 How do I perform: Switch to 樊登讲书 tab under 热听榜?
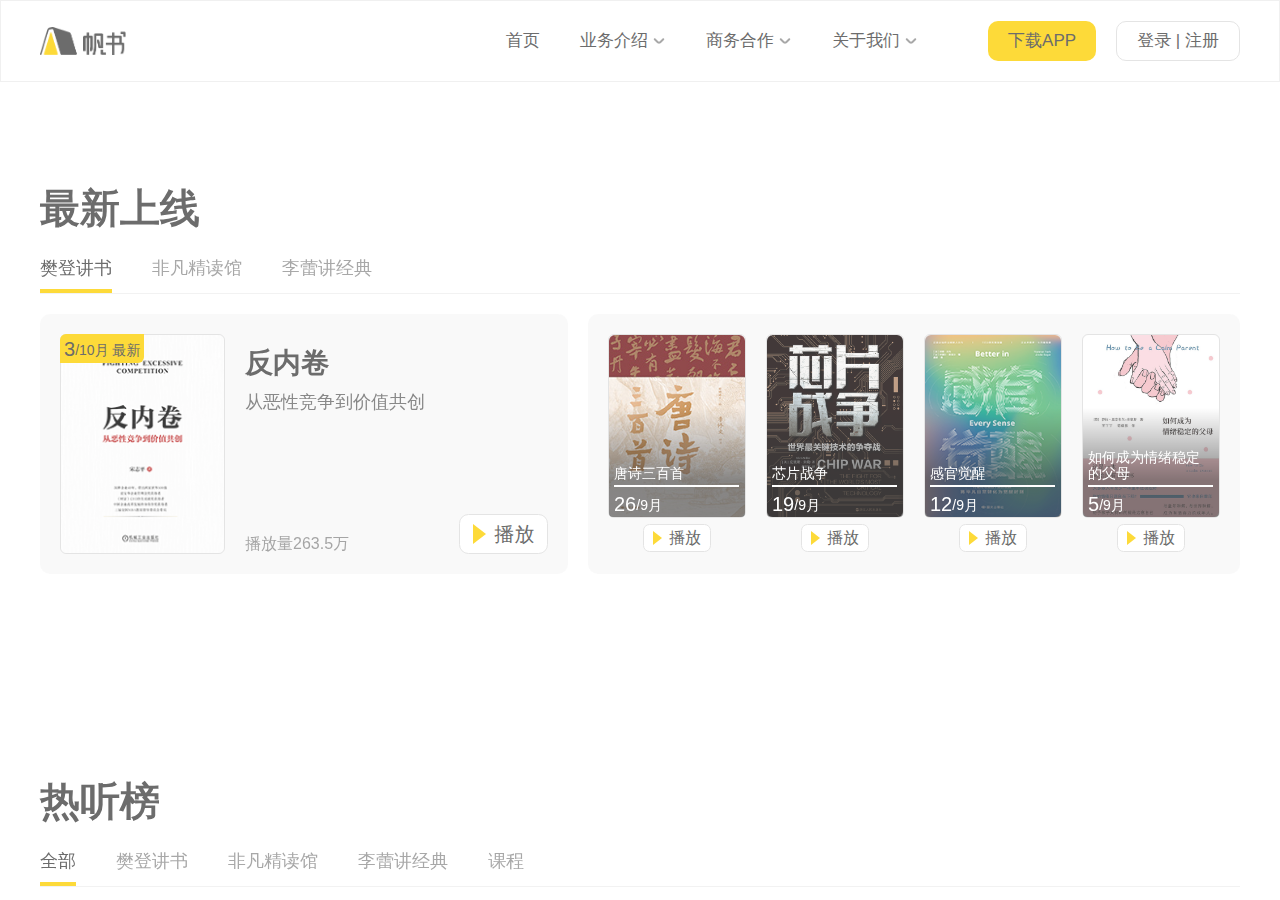point(152,861)
